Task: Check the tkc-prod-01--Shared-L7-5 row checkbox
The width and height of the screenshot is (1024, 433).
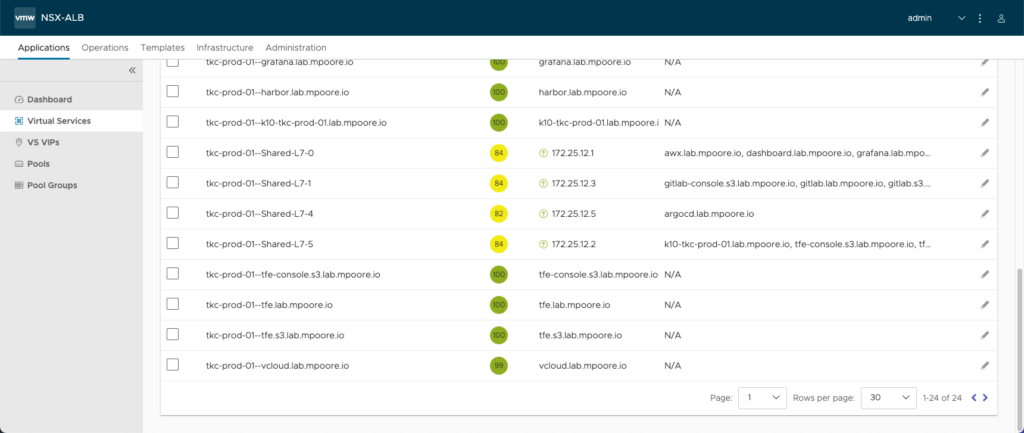Action: [172, 243]
